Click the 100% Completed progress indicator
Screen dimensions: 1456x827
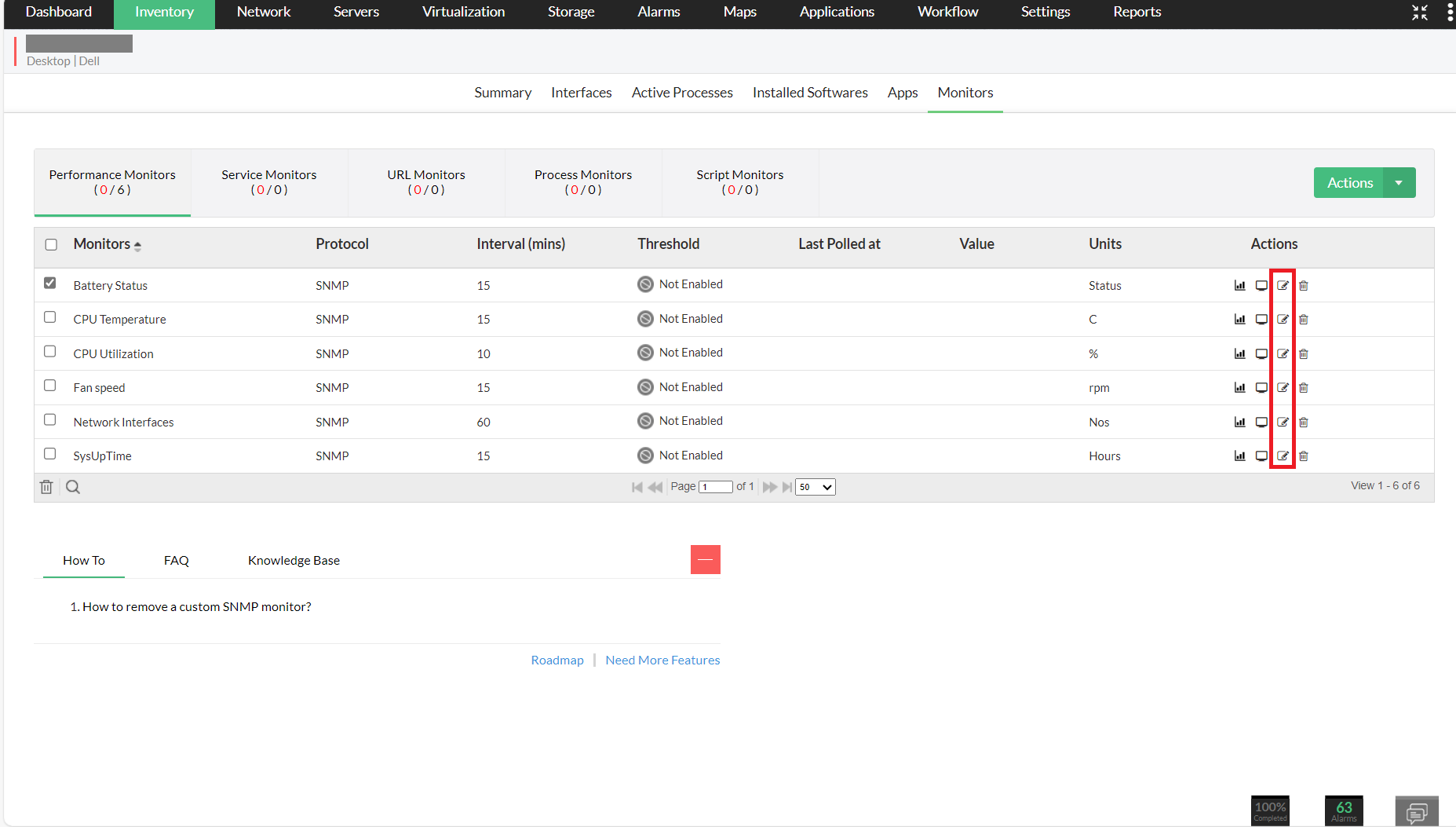(1270, 811)
